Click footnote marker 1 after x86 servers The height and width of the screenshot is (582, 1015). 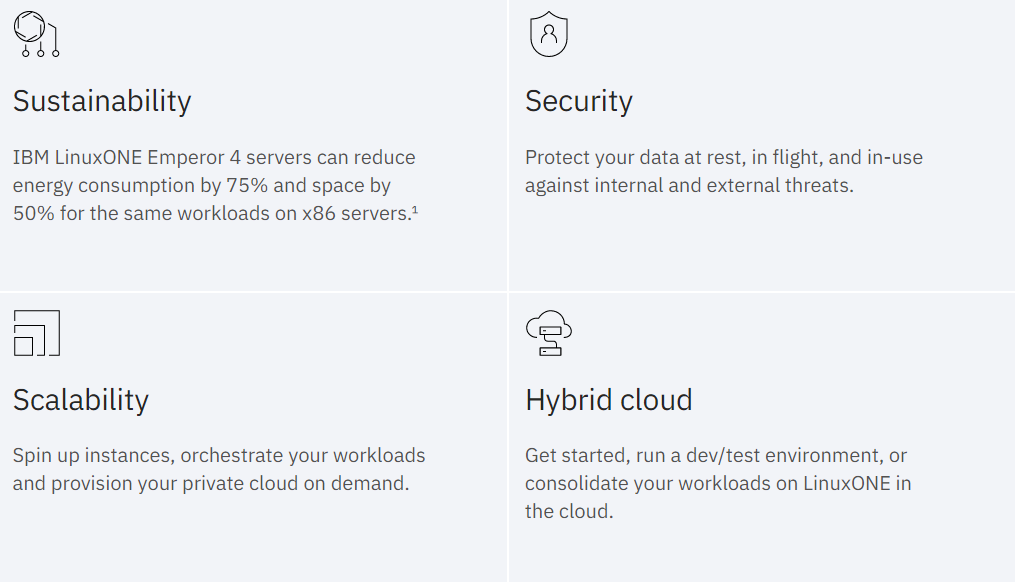(x=413, y=210)
